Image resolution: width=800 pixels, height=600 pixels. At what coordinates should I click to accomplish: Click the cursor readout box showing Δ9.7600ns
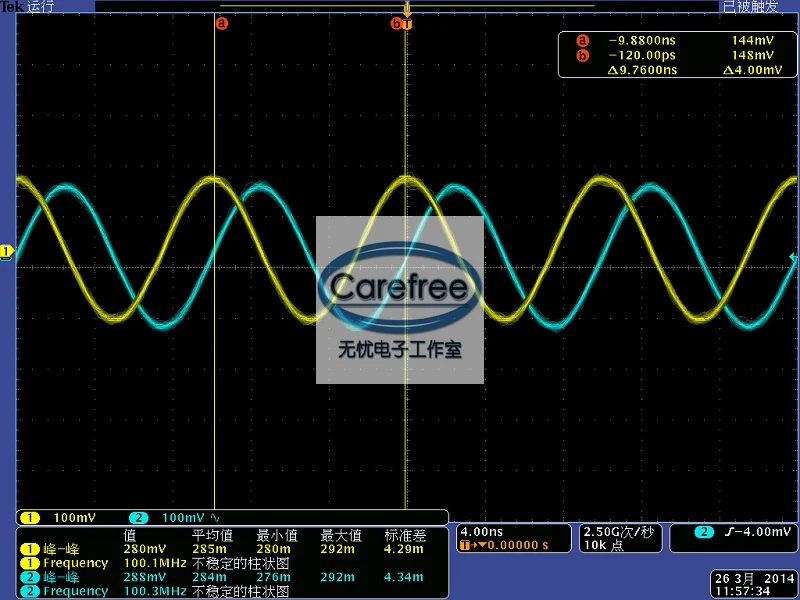678,55
